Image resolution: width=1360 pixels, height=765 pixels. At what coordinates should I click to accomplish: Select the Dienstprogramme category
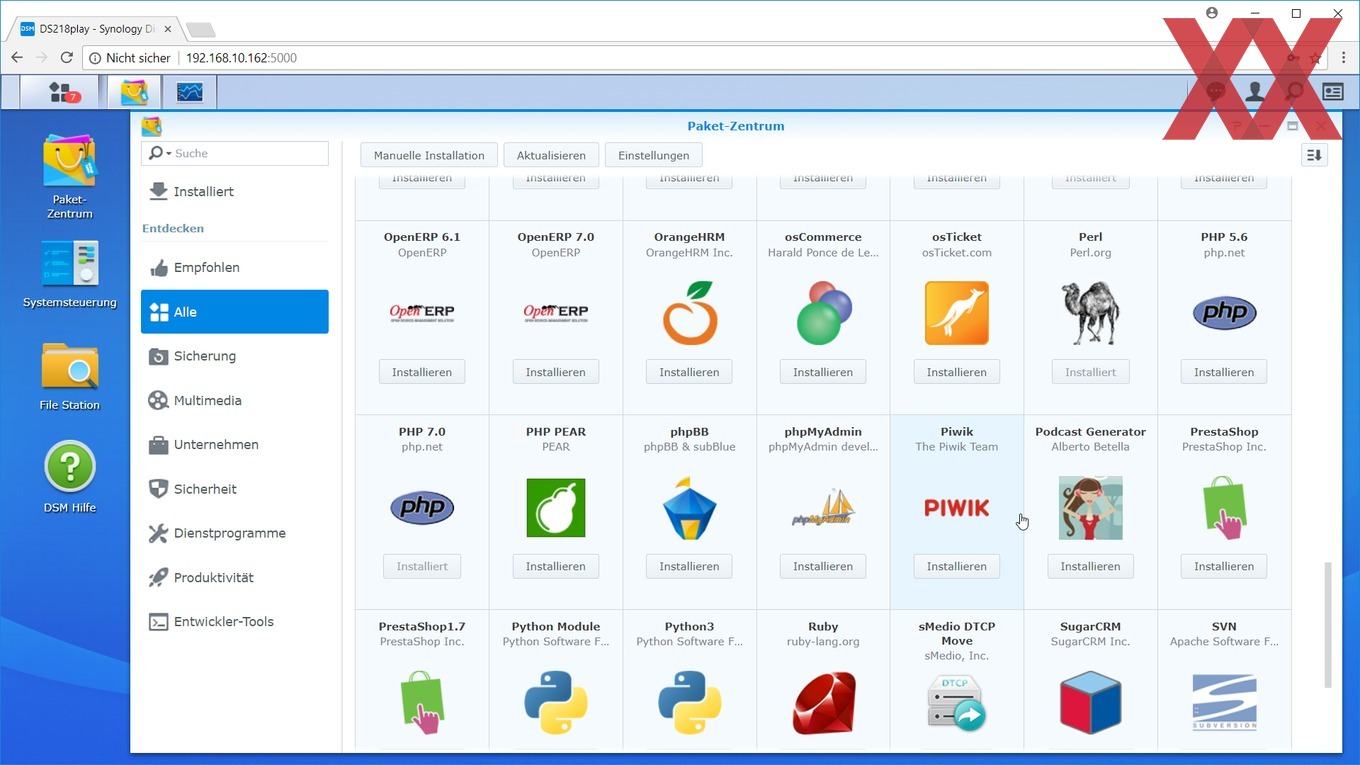coord(234,533)
